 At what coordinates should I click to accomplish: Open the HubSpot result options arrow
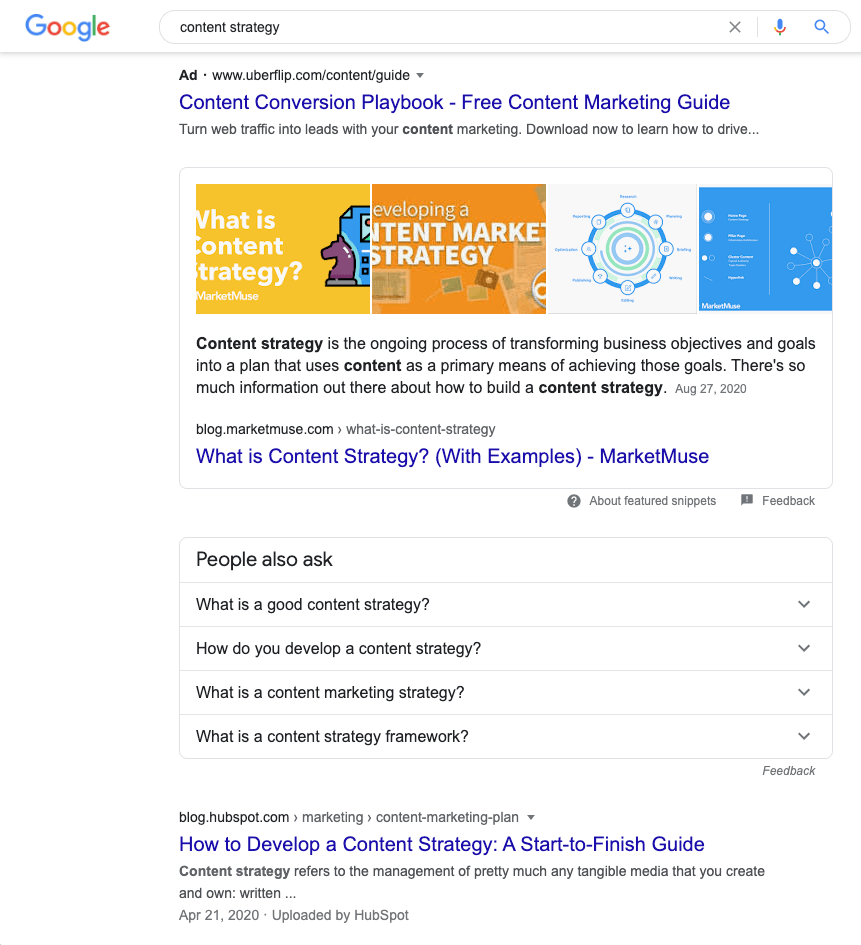click(531, 817)
